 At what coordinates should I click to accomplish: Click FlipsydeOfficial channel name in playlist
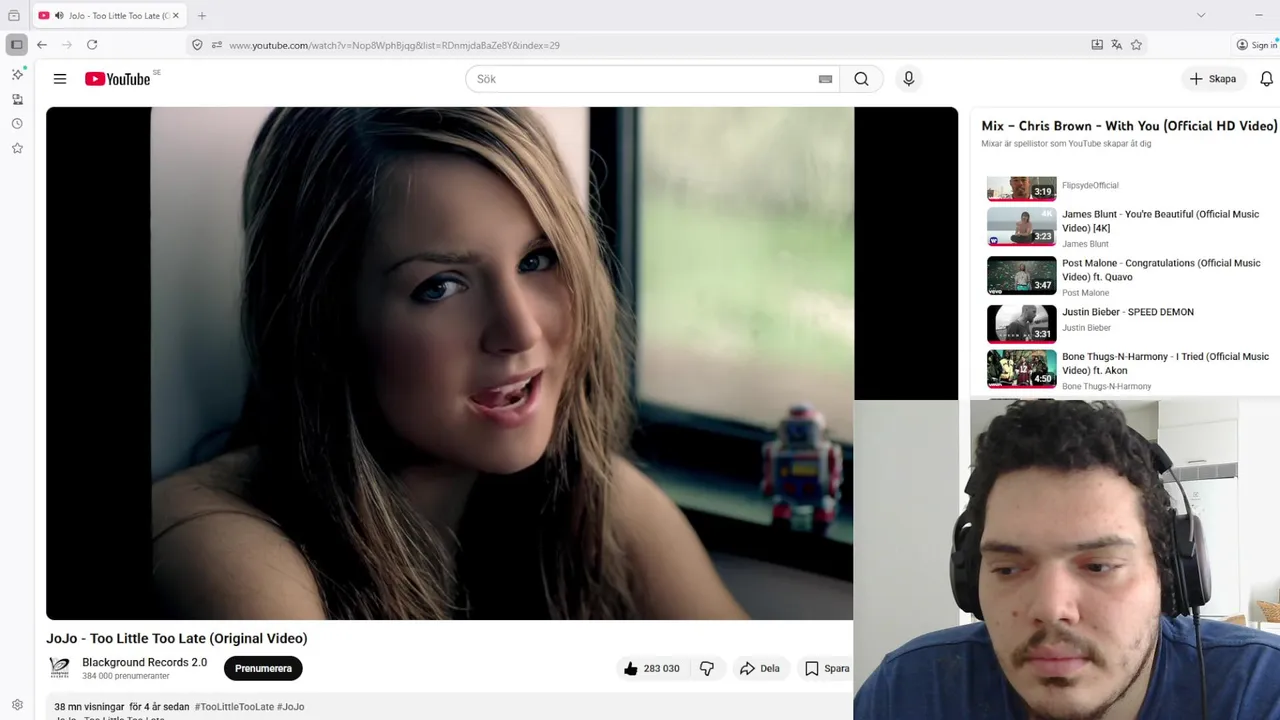click(1090, 185)
